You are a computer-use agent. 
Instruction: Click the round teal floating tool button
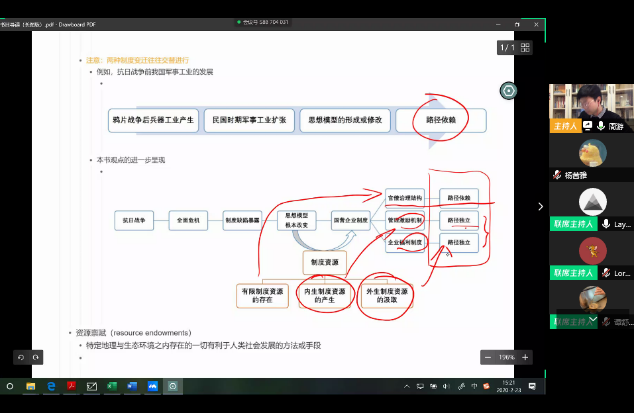click(x=511, y=91)
